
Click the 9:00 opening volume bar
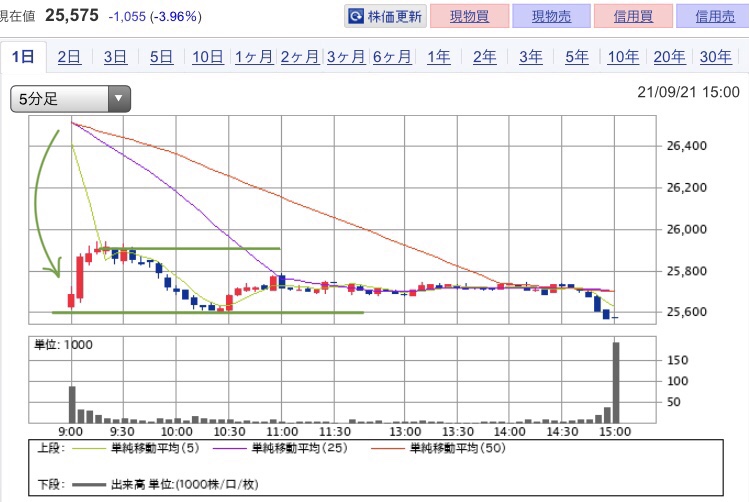72,404
